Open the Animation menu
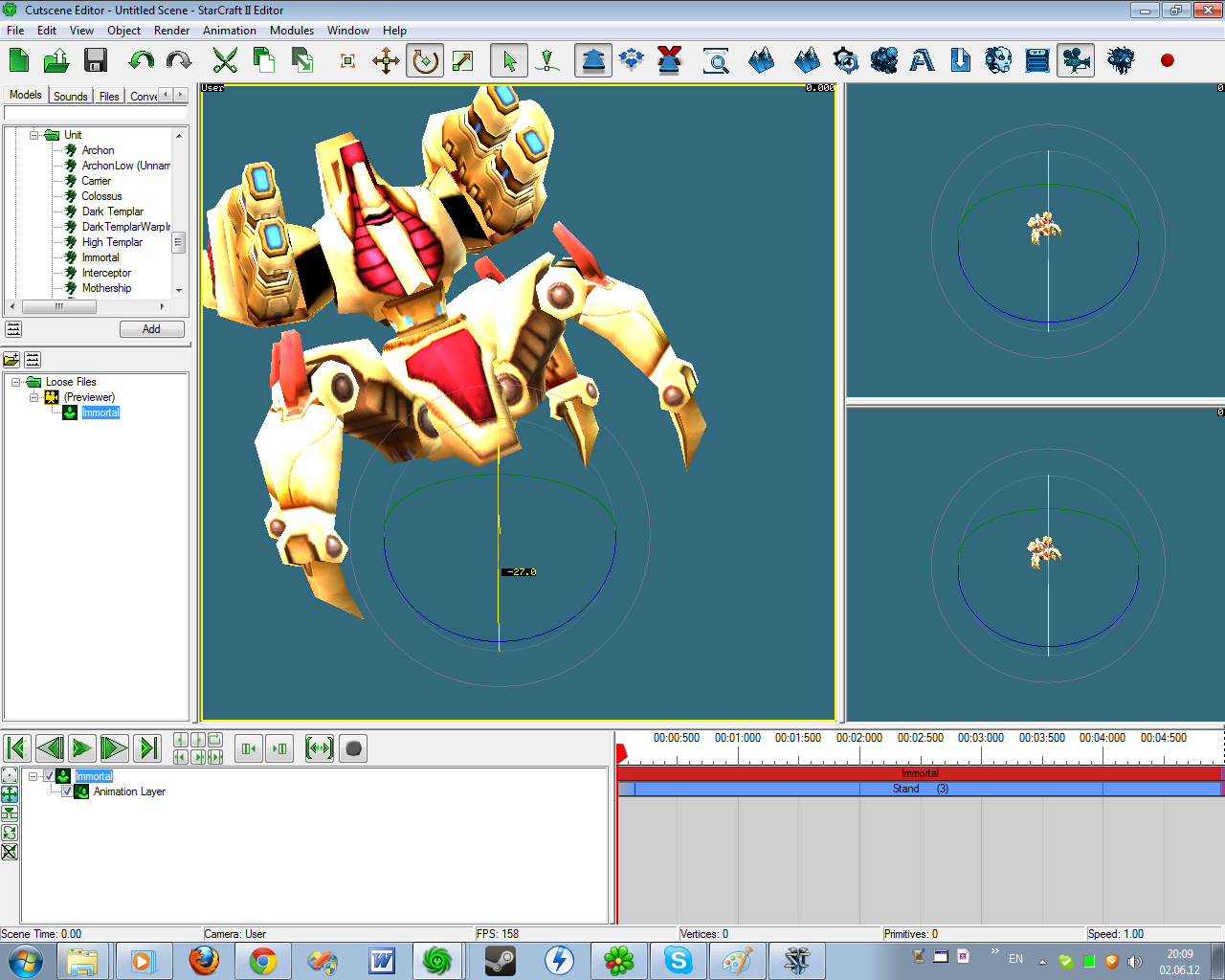The height and width of the screenshot is (980, 1225). click(x=229, y=31)
